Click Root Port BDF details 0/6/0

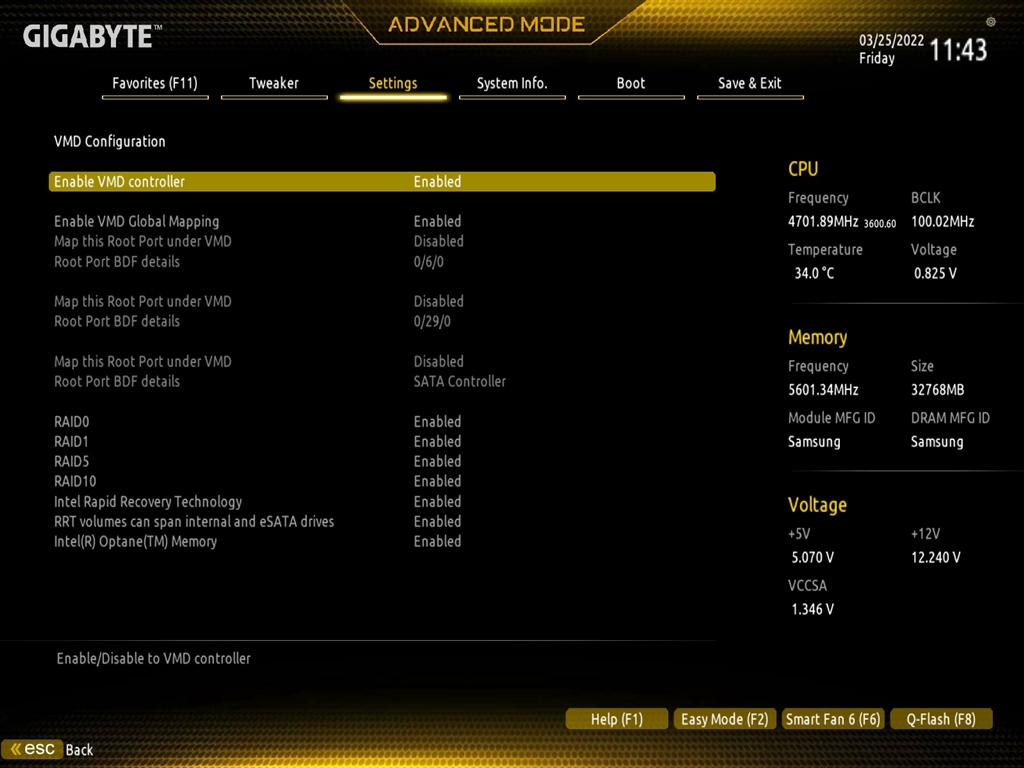[x=428, y=261]
